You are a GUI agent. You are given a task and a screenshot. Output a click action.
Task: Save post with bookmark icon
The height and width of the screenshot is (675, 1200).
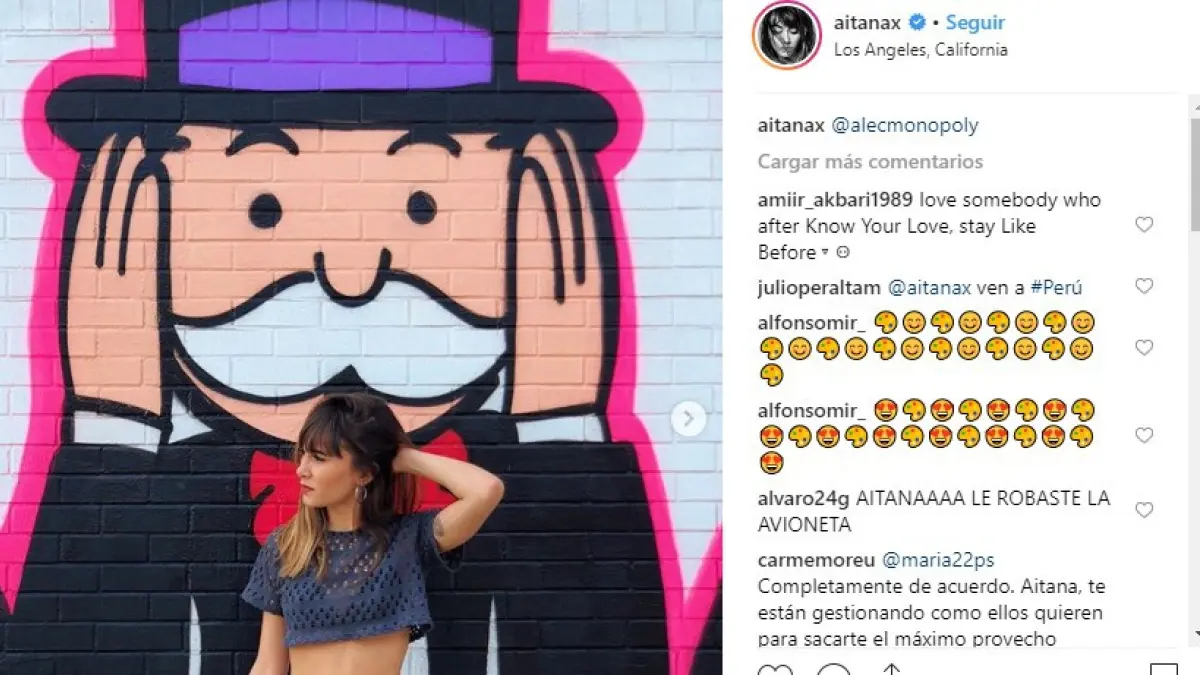(1163, 669)
